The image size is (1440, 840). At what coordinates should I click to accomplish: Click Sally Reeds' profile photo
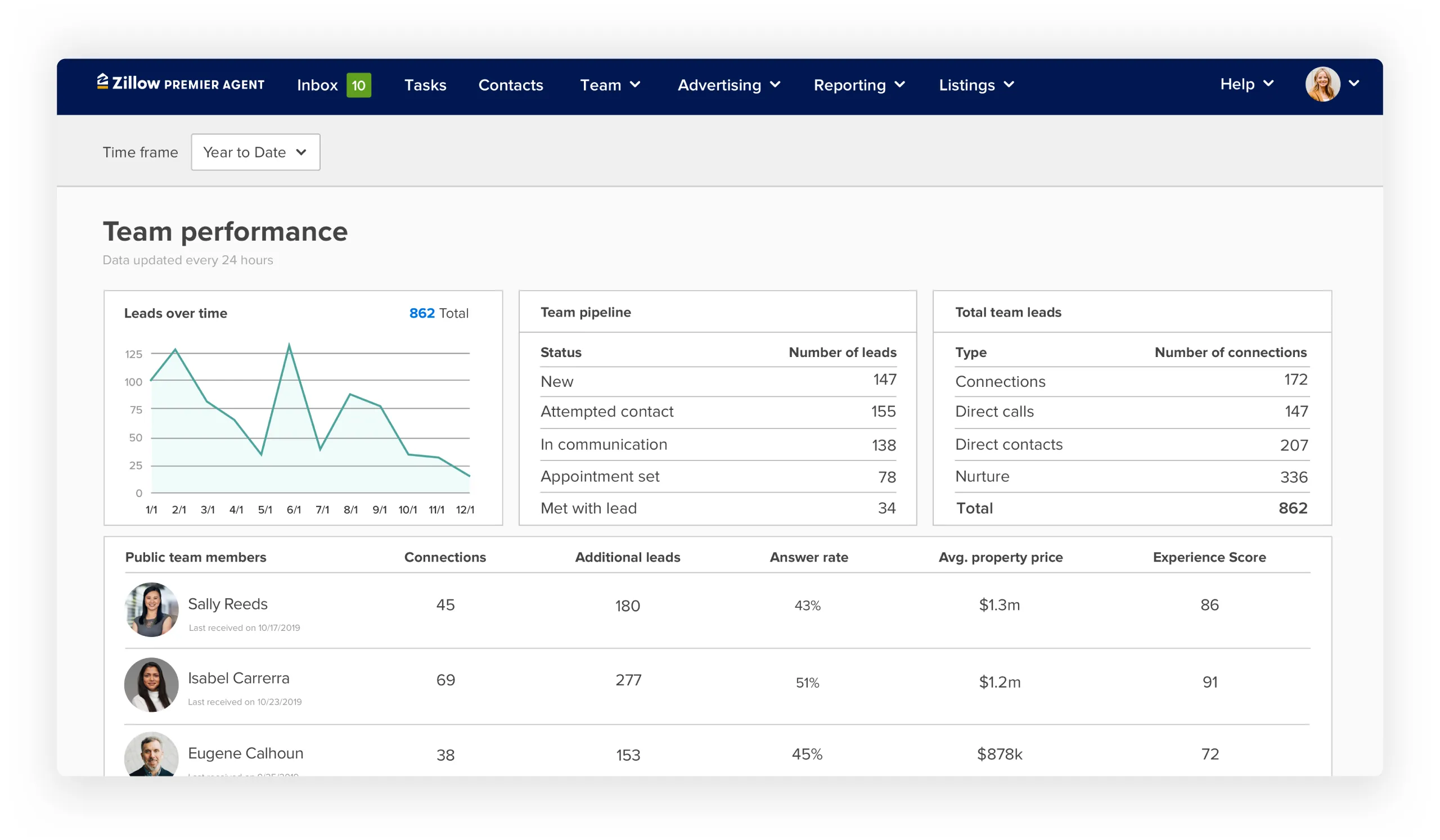coord(151,609)
